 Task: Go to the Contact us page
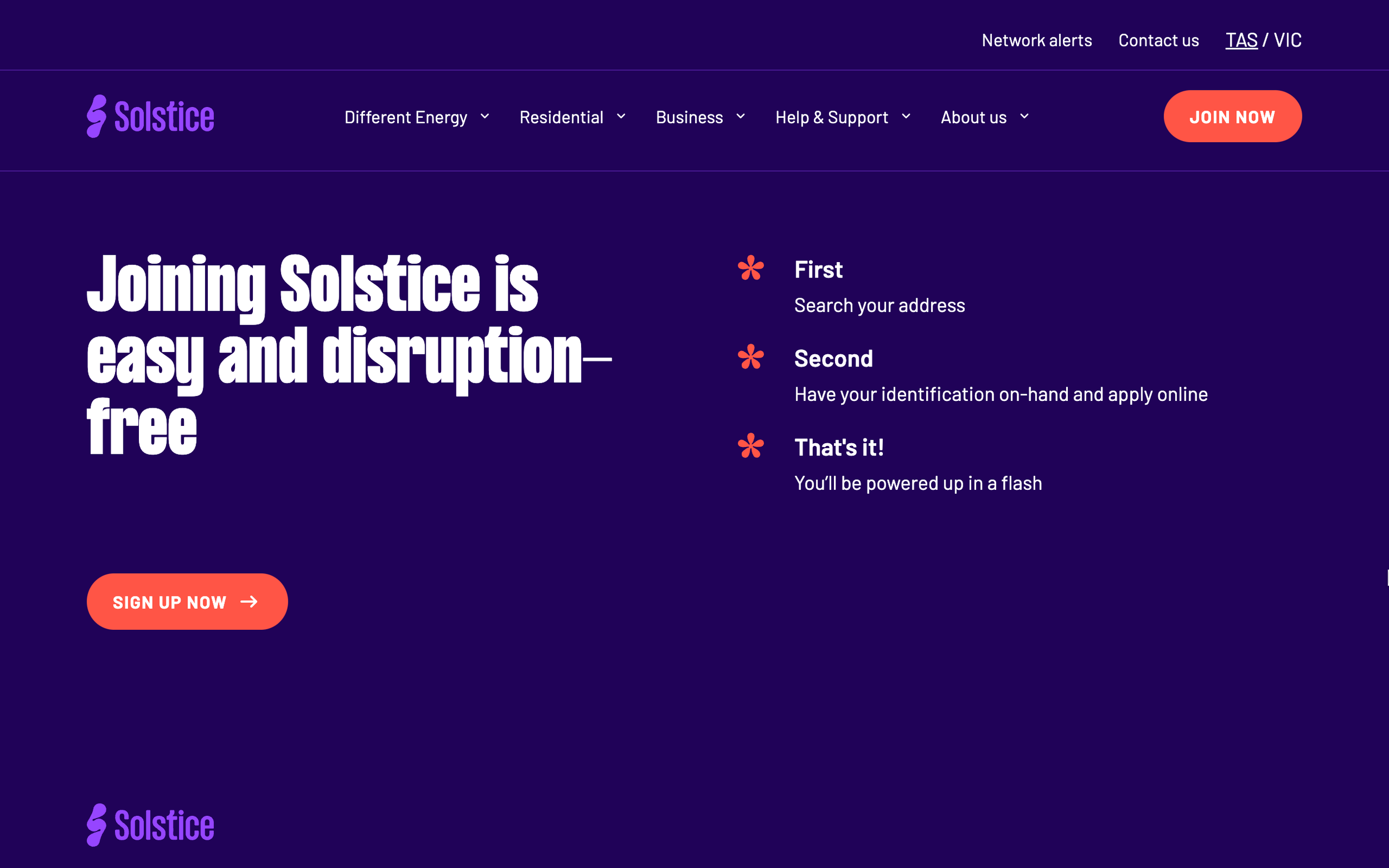(x=1159, y=39)
